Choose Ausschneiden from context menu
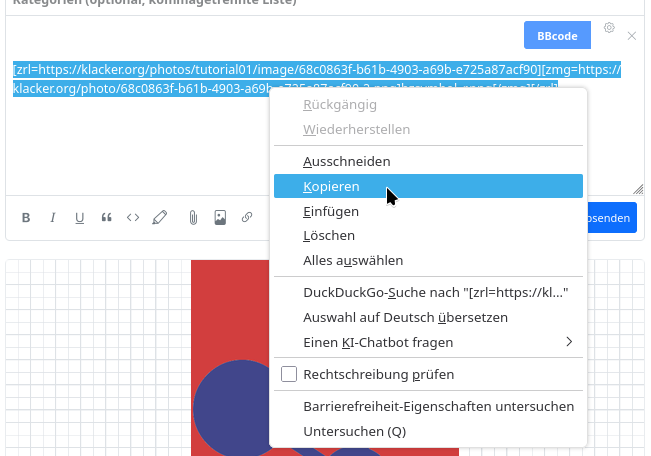This screenshot has width=651, height=456. pyautogui.click(x=428, y=162)
